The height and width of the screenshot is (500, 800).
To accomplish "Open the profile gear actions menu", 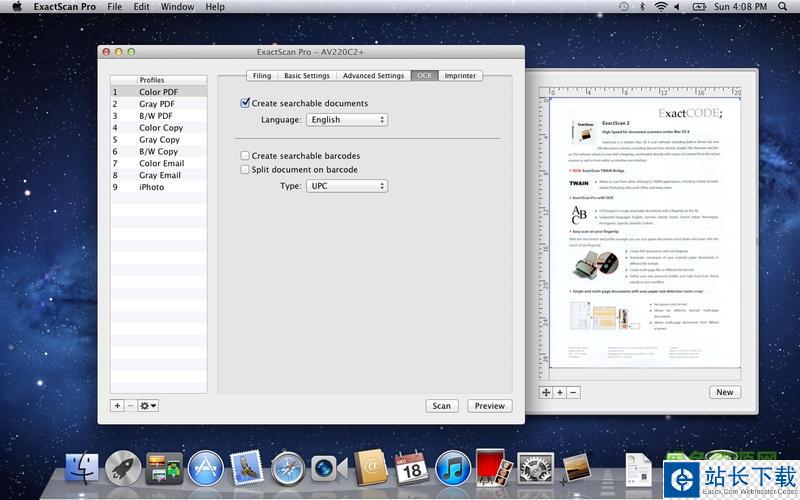I will [x=148, y=405].
